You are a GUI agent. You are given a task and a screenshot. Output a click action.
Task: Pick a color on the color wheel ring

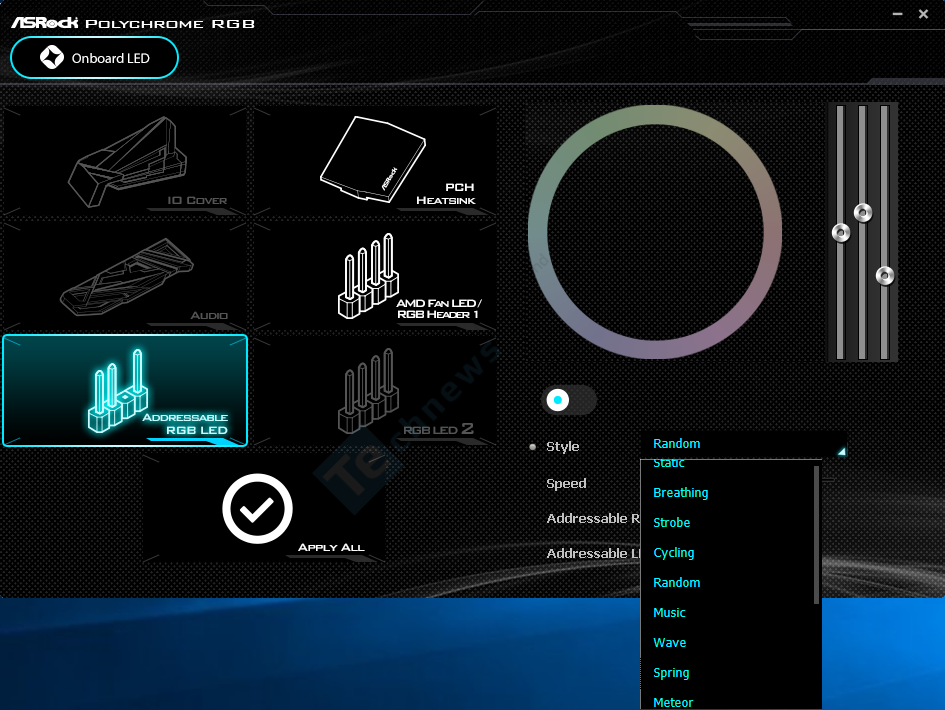(x=655, y=115)
